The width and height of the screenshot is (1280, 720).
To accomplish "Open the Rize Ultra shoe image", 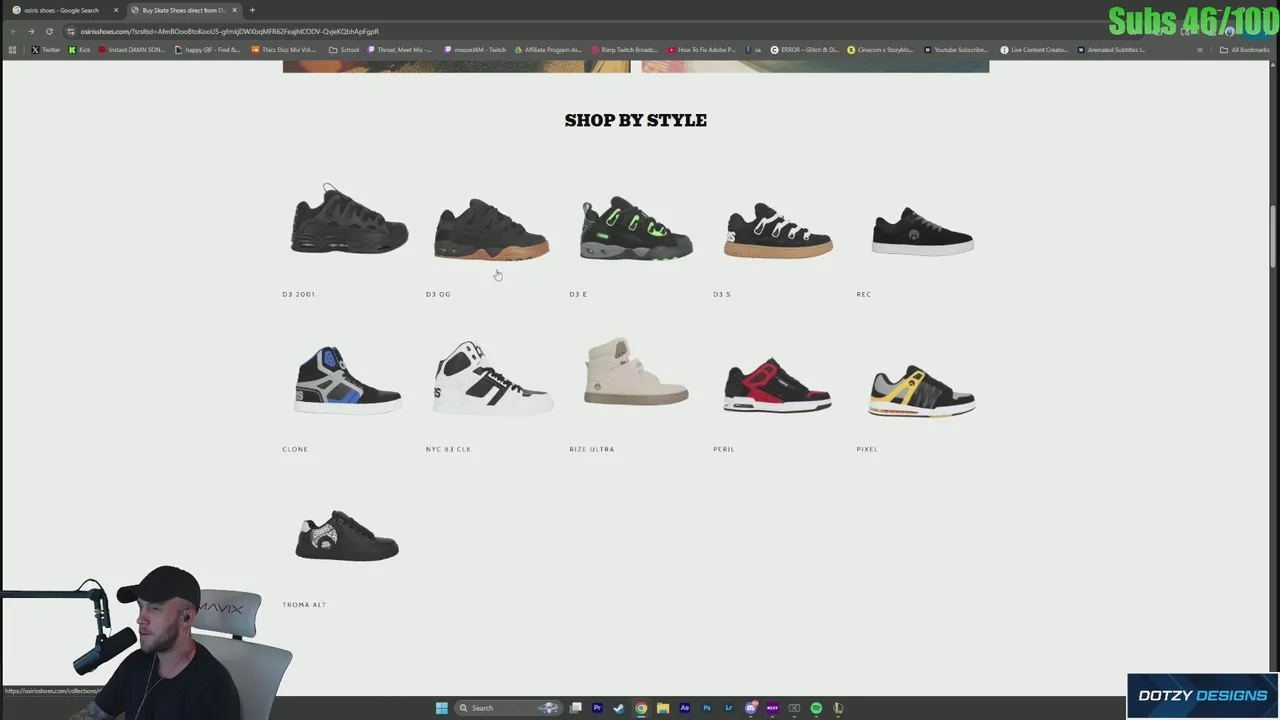I will click(x=636, y=371).
